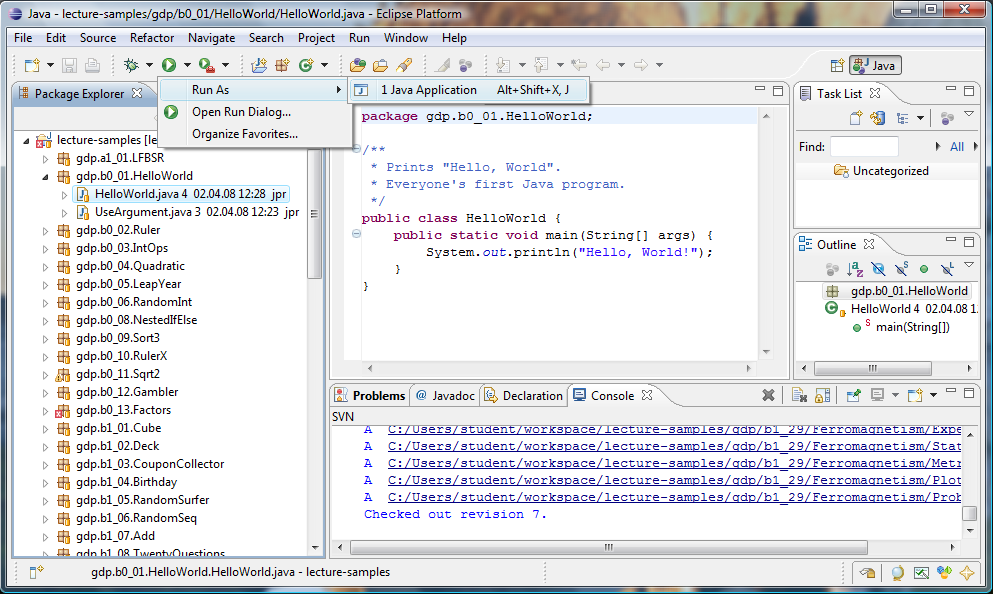Screen dimensions: 993x594
Task: Toggle Scroll Lock in Console toolbar
Action: pyautogui.click(x=823, y=395)
